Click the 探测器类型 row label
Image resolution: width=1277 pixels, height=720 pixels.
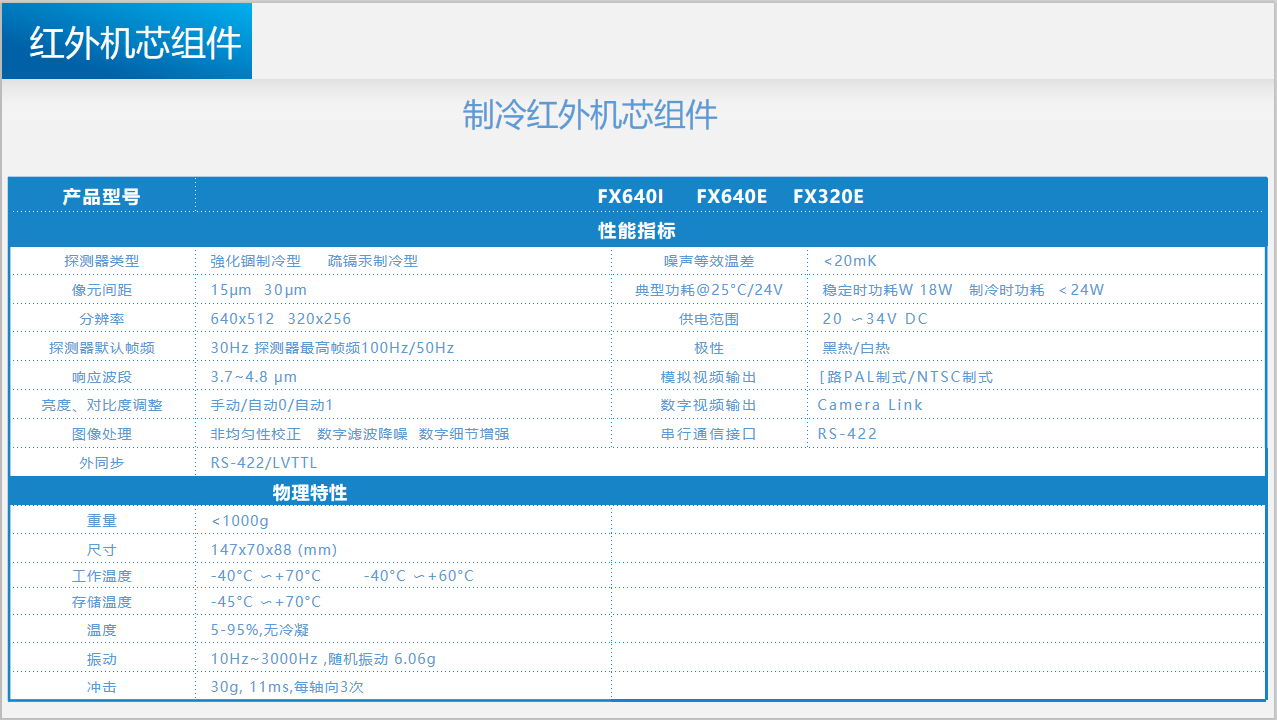pos(102,261)
